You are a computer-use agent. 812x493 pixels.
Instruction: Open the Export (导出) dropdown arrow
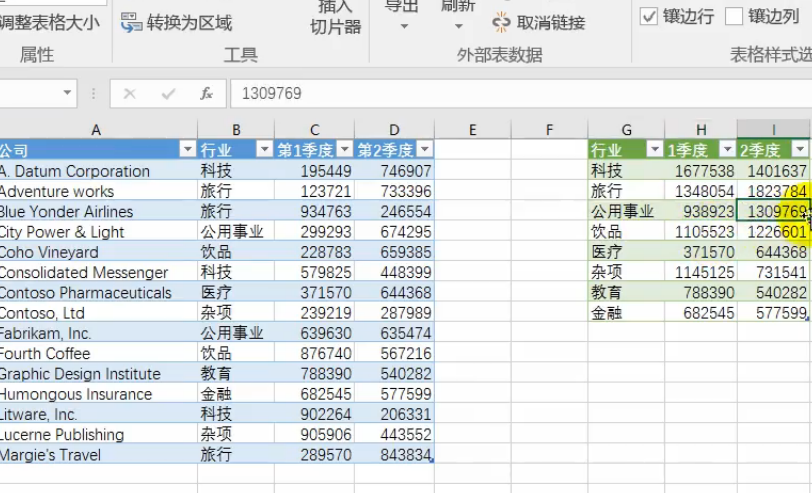[x=404, y=26]
